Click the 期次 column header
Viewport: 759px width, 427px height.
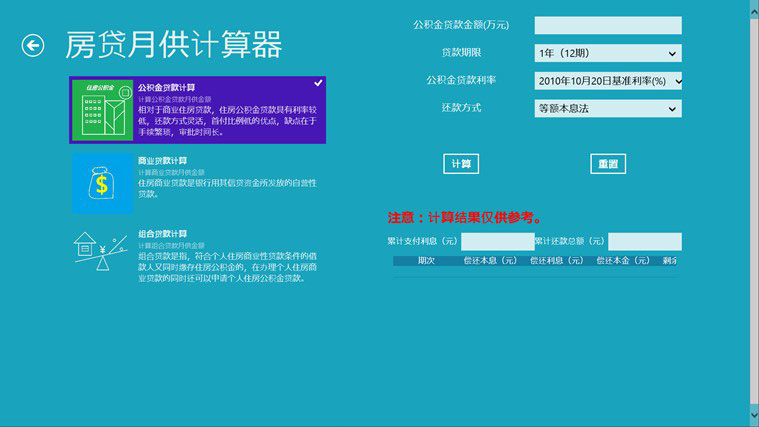pyautogui.click(x=426, y=260)
